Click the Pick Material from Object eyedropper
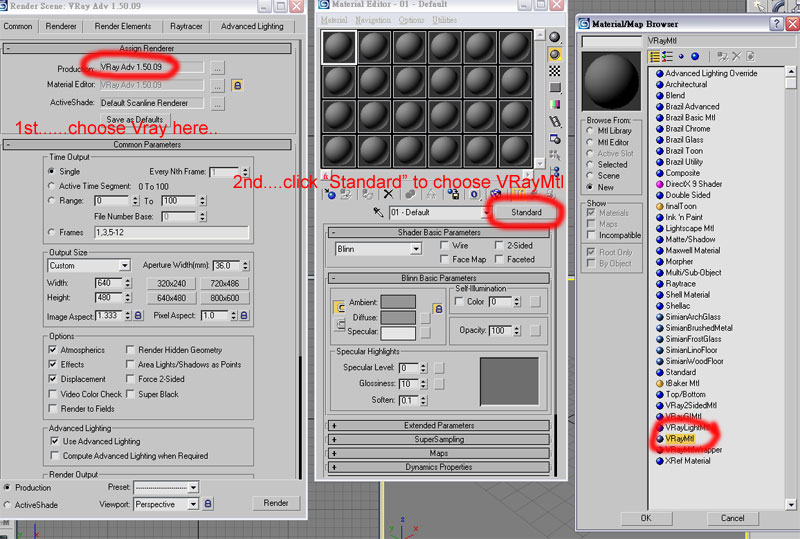Image resolution: width=800 pixels, height=539 pixels. 378,212
